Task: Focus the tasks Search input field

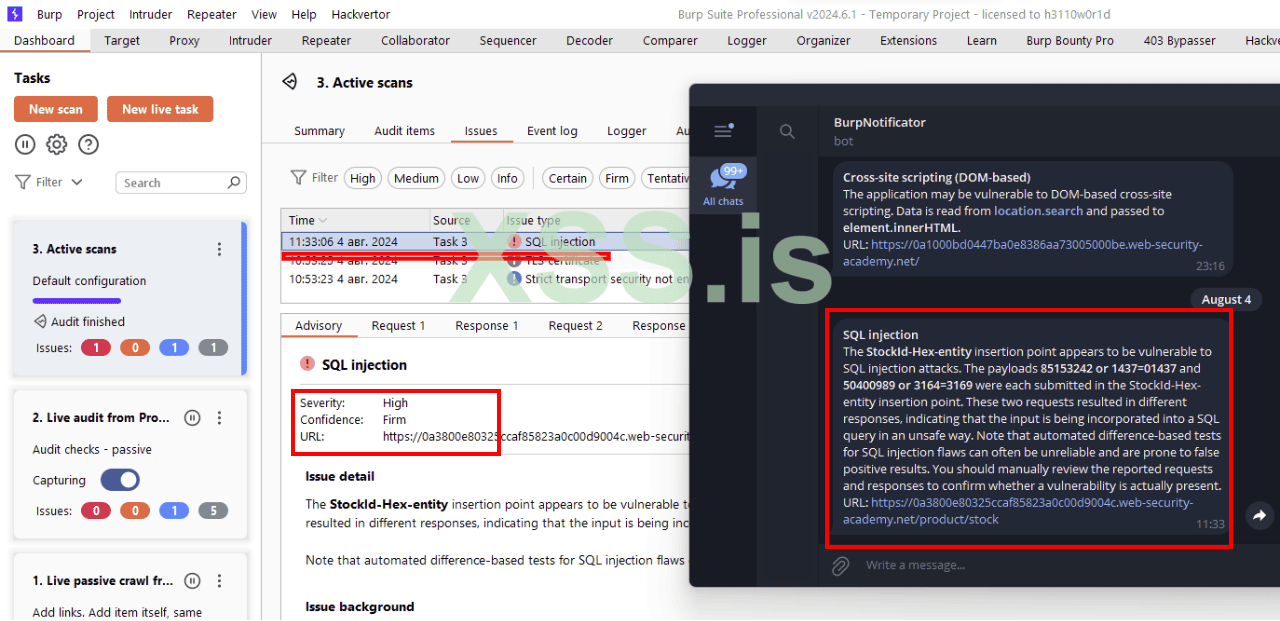Action: [181, 182]
